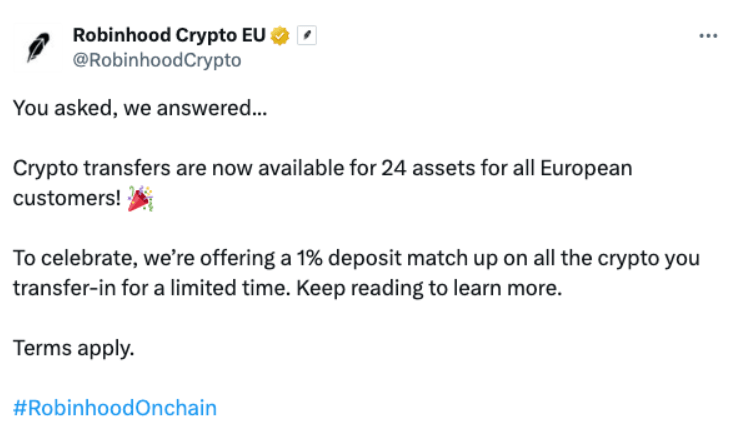
Task: Click the "You asked, we answered..." line
Action: click(140, 108)
